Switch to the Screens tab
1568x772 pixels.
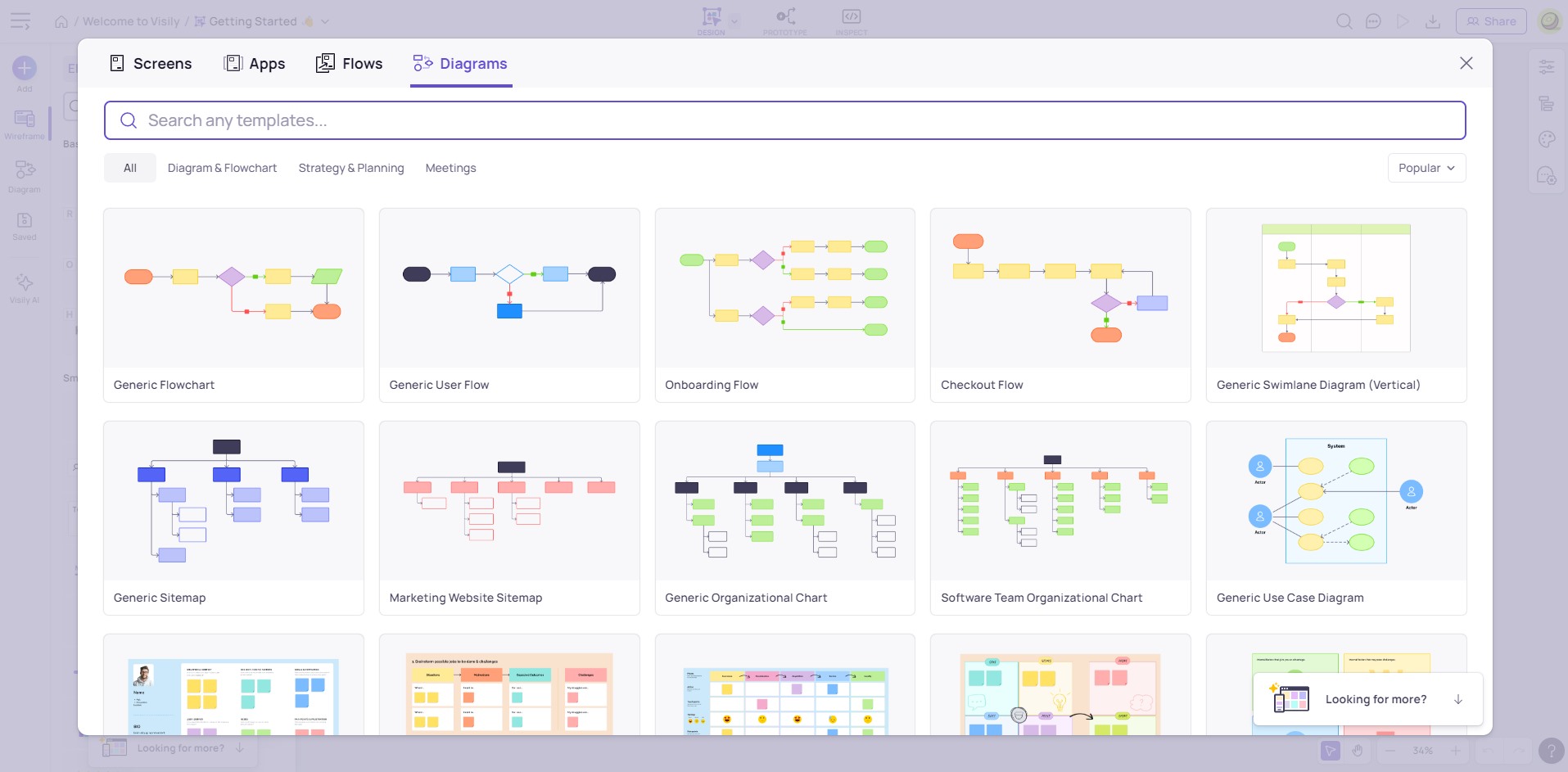pos(151,63)
